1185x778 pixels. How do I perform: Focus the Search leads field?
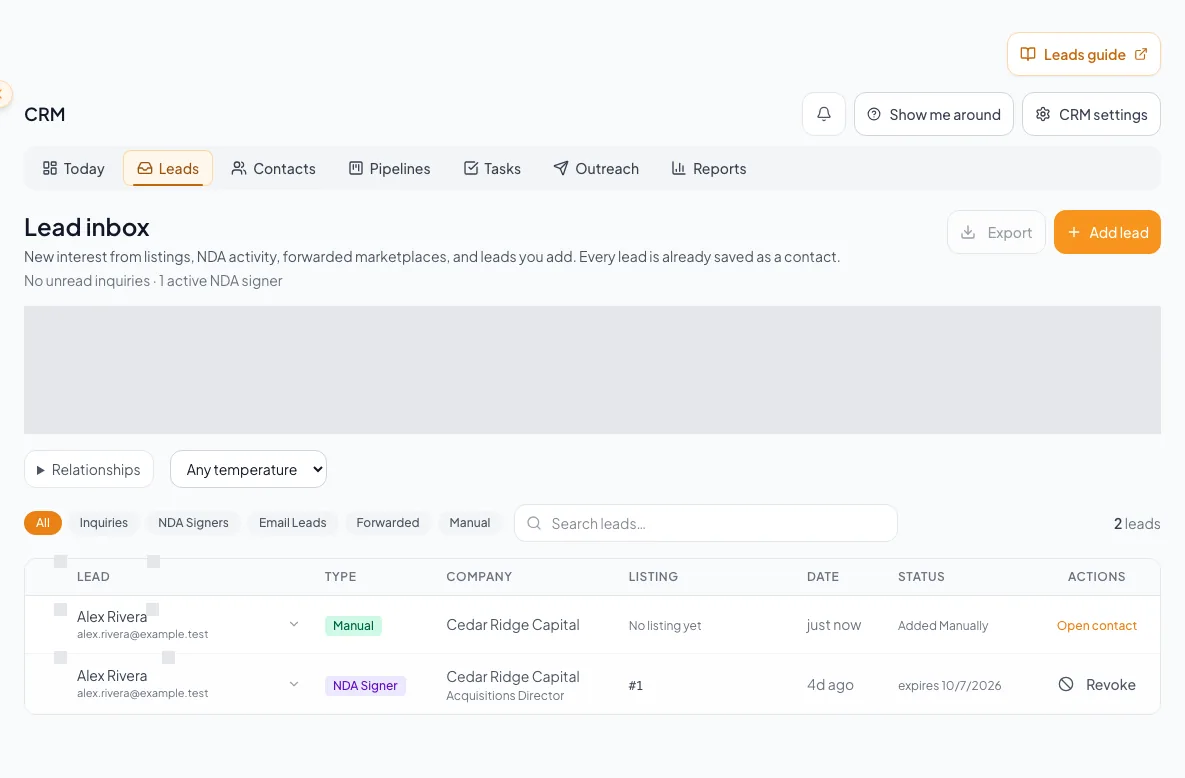tap(706, 523)
